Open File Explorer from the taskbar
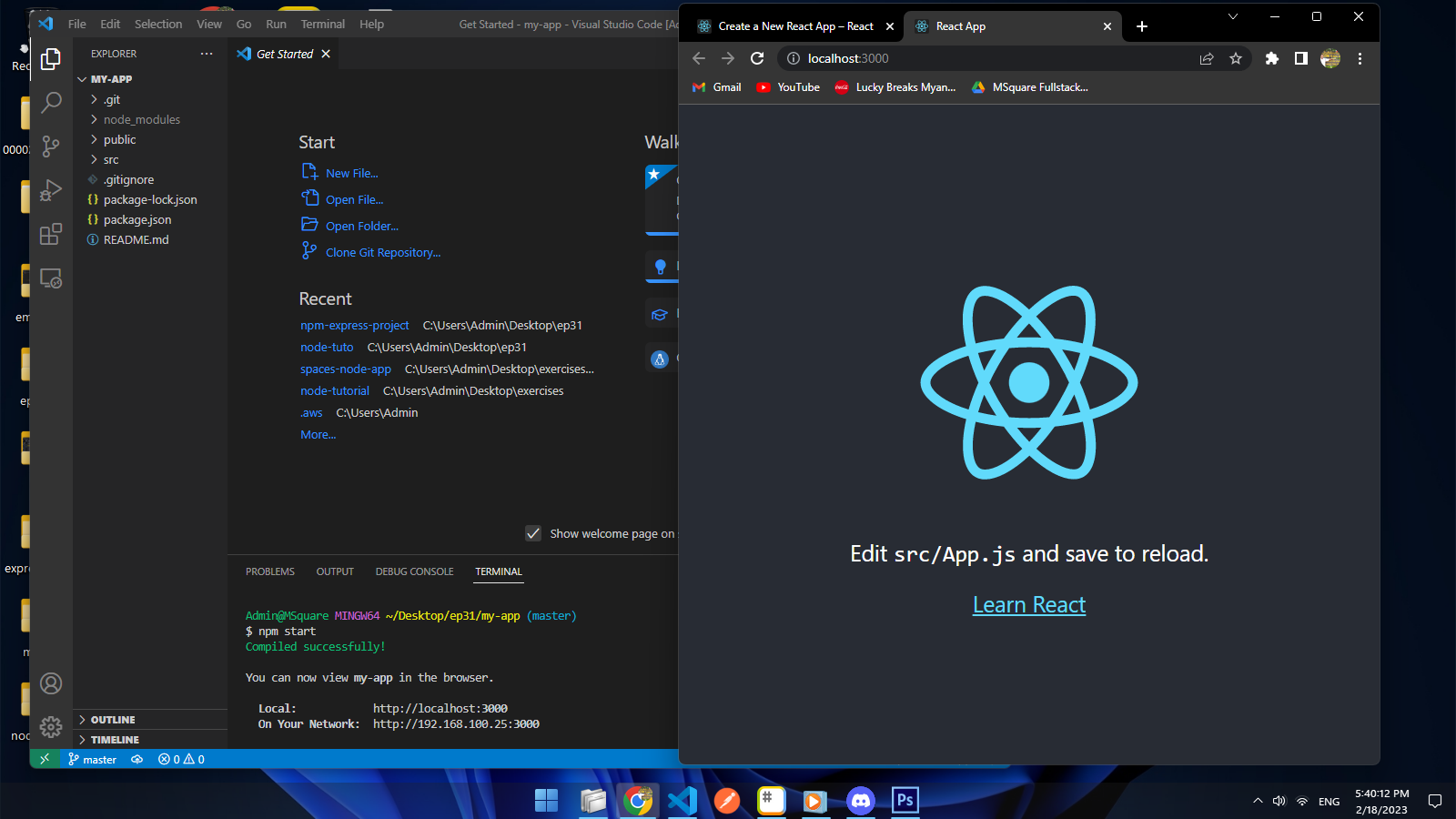The height and width of the screenshot is (819, 1456). (593, 801)
